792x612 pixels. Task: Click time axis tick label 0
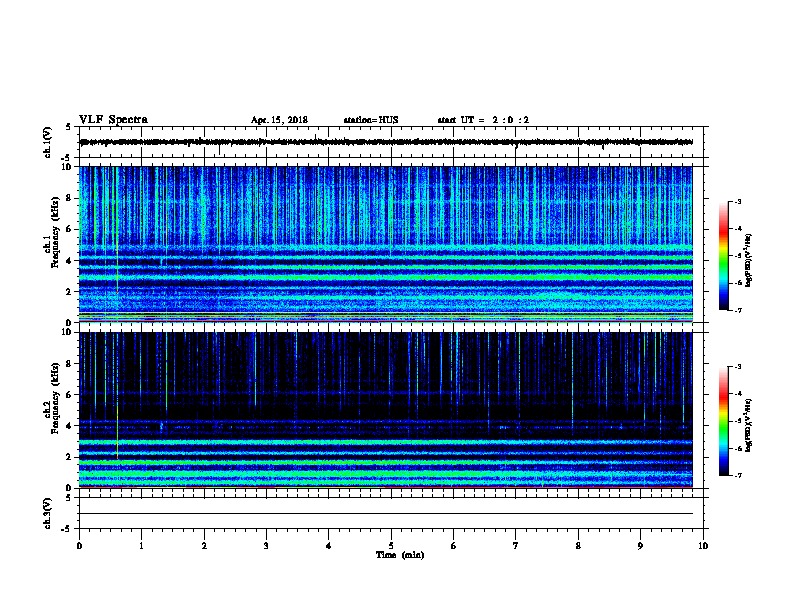click(x=79, y=545)
